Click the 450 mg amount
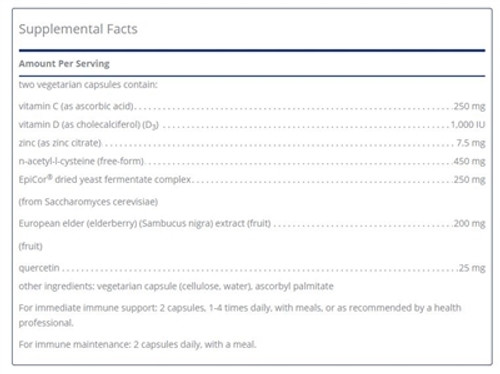The width and height of the screenshot is (500, 374). coord(469,161)
